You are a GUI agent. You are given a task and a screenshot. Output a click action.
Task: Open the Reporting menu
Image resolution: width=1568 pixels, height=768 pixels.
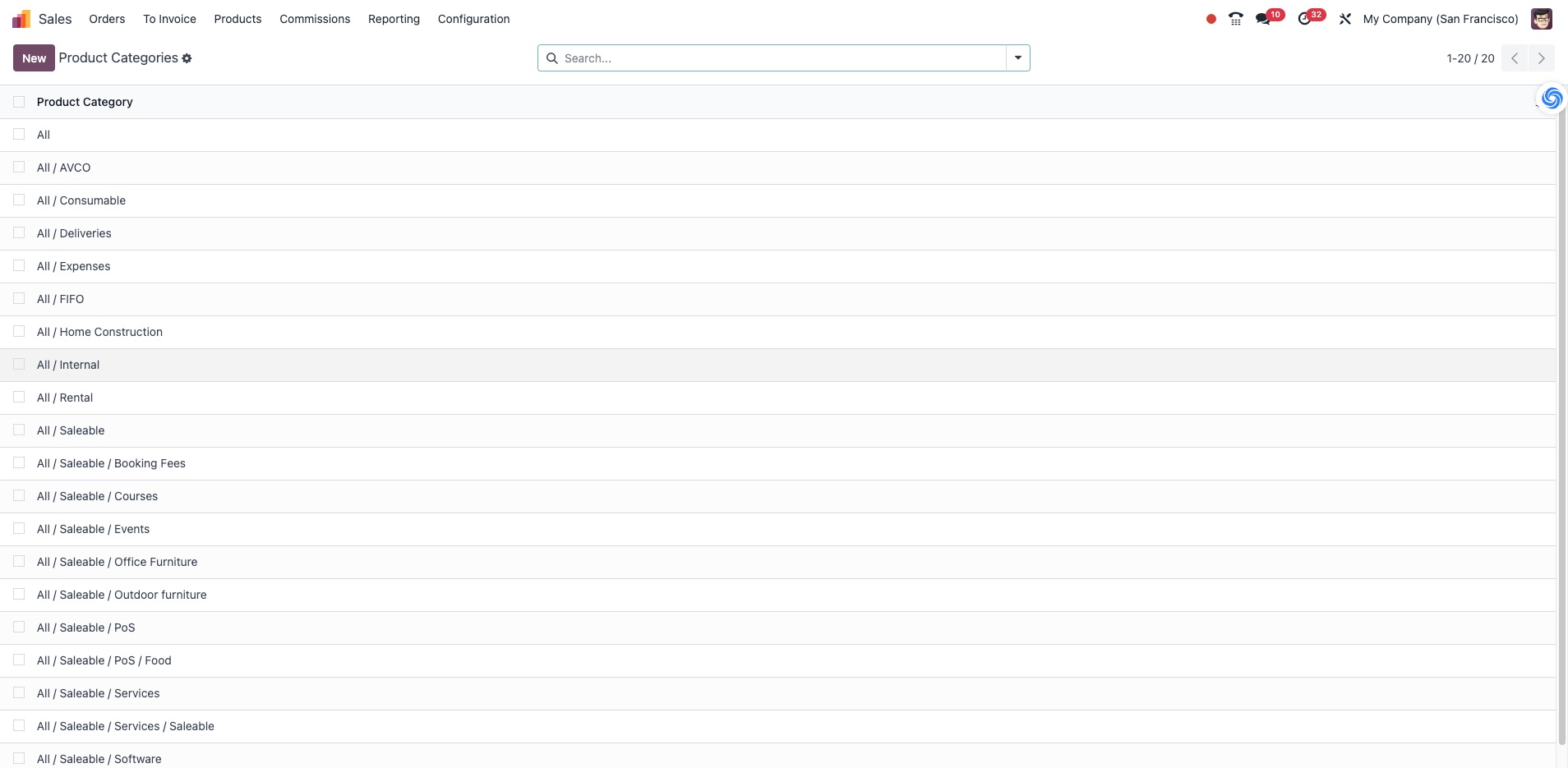(x=394, y=19)
